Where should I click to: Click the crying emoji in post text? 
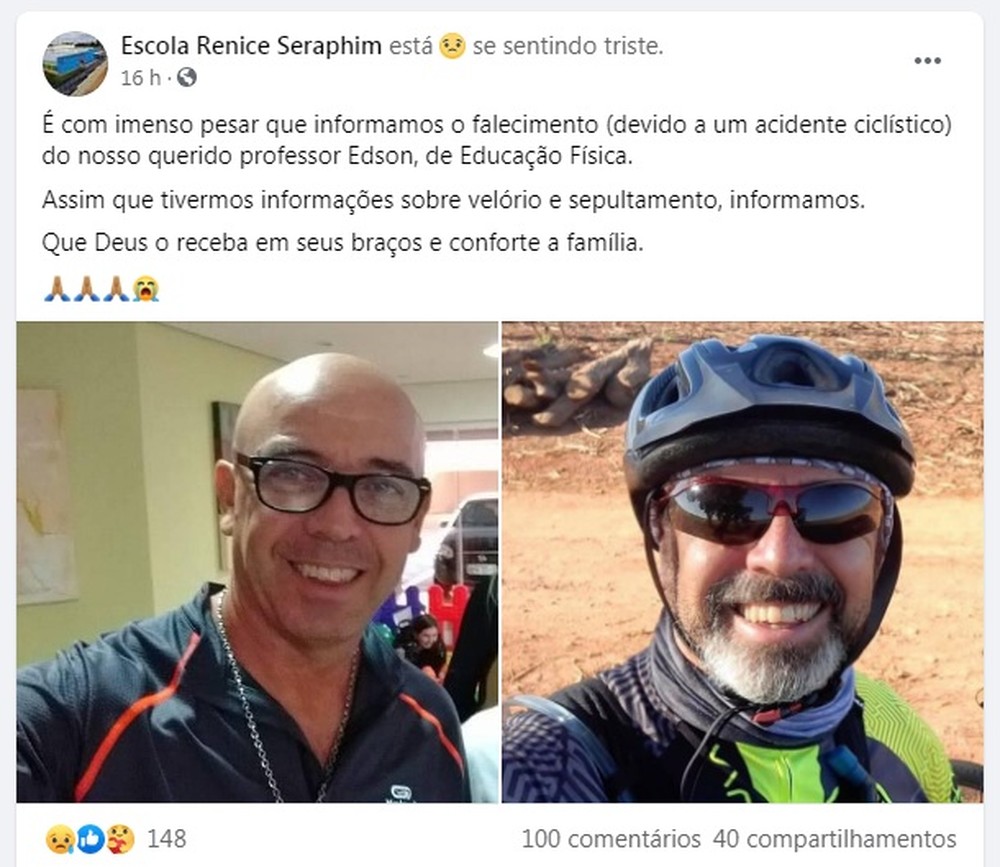coord(146,289)
